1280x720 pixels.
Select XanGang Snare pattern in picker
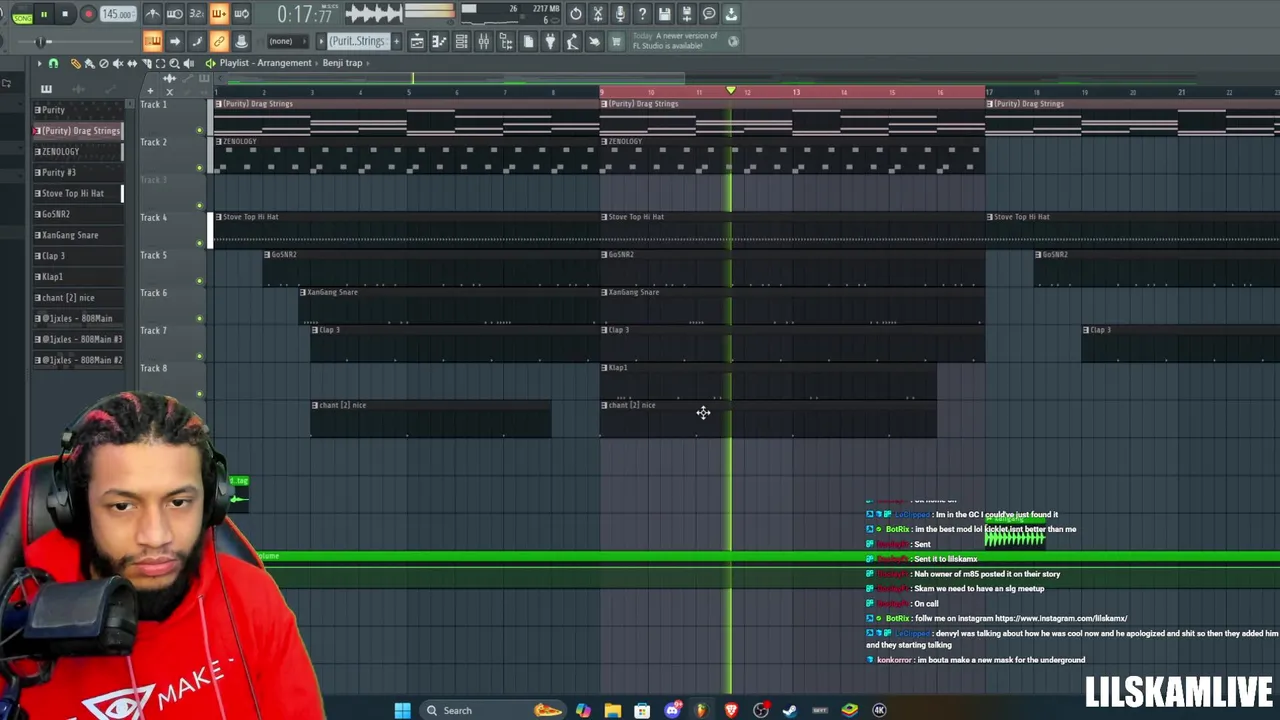[x=77, y=235]
